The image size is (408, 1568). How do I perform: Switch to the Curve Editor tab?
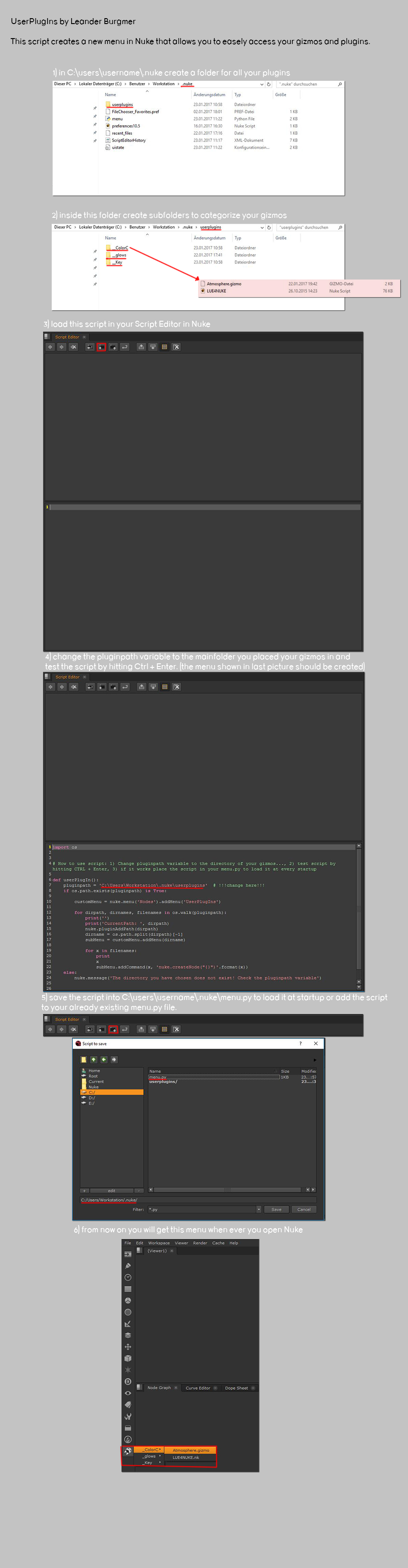(198, 1388)
